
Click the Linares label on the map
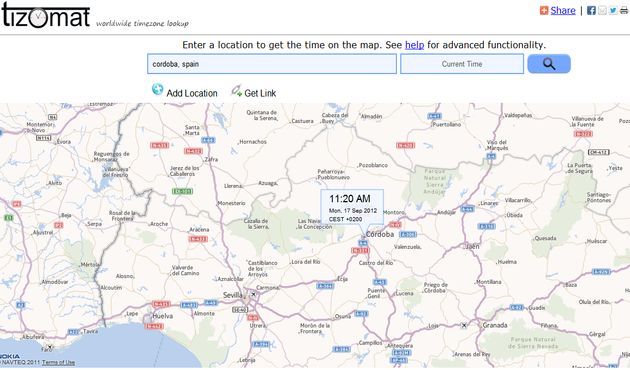tap(489, 203)
